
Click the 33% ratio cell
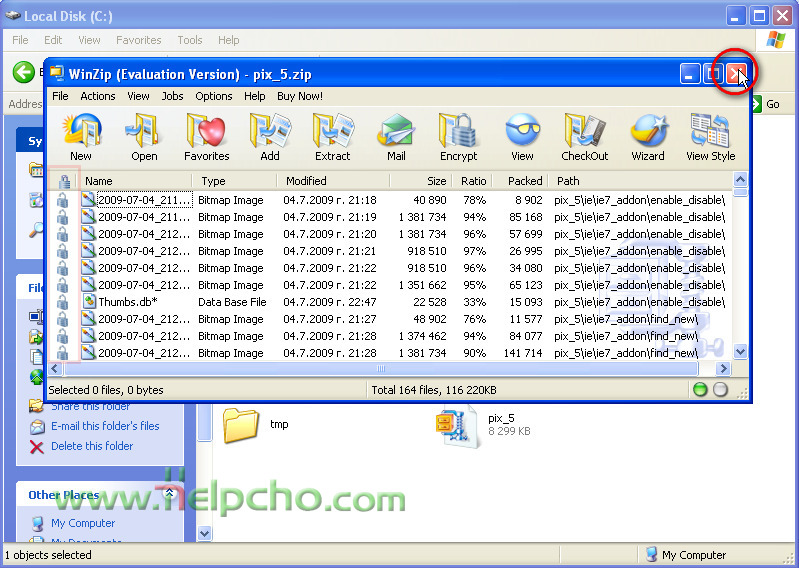474,302
